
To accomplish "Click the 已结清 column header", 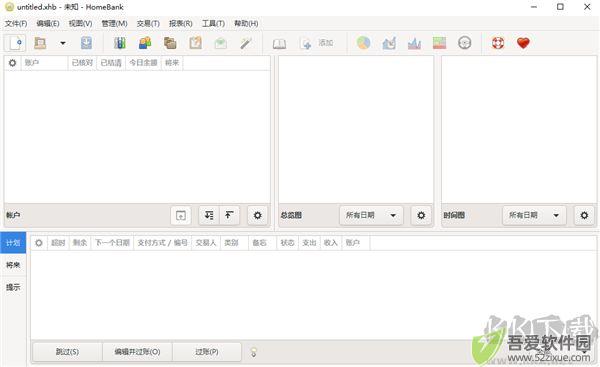I will pos(111,63).
